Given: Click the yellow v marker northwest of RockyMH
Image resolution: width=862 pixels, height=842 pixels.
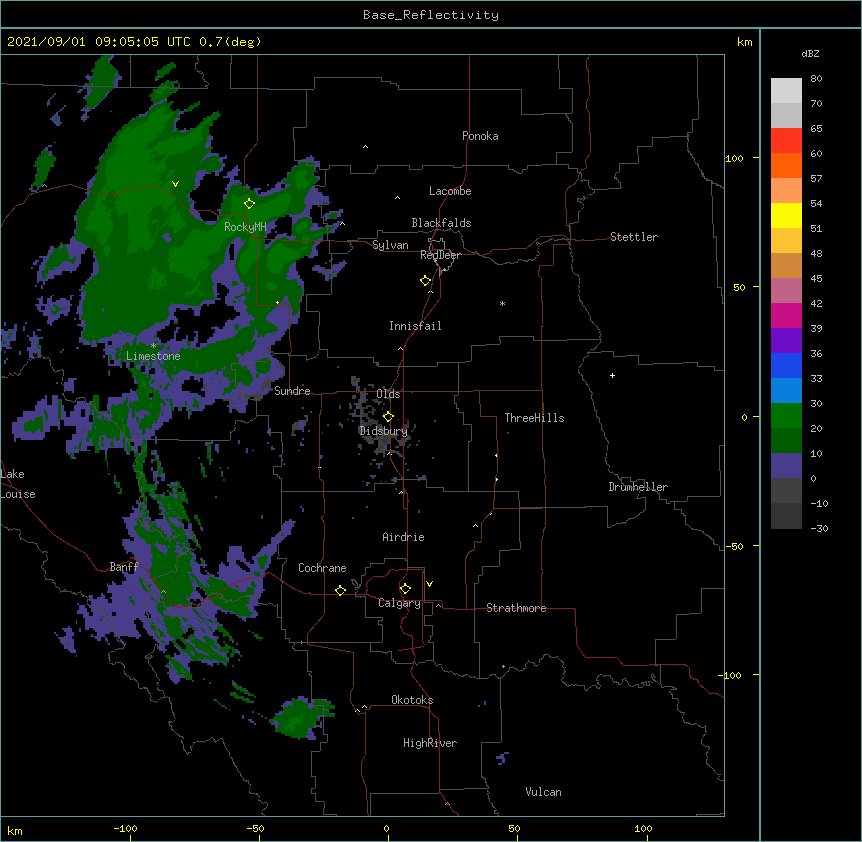Looking at the screenshot, I should click(x=175, y=184).
